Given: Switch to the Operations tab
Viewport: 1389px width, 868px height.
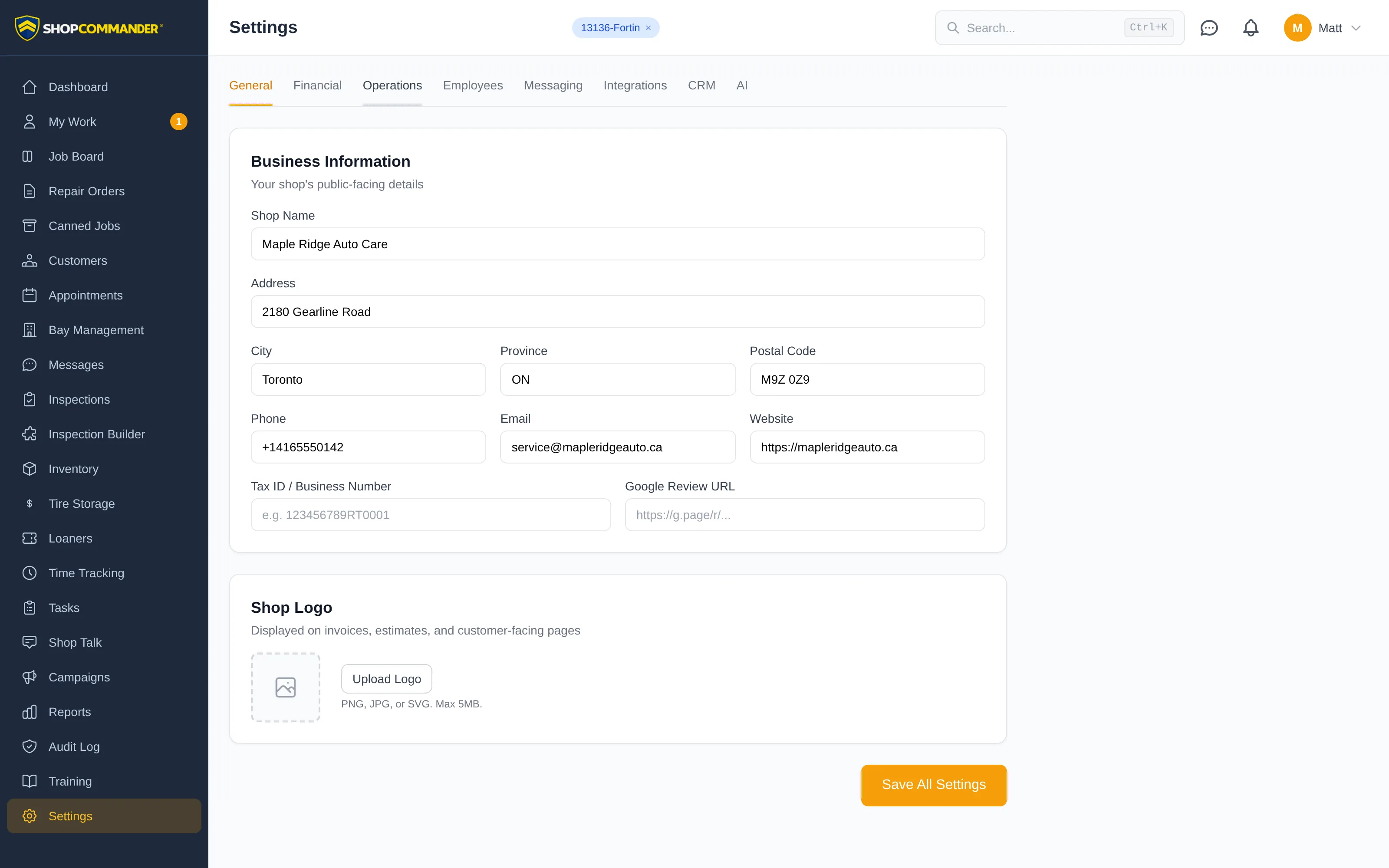Looking at the screenshot, I should tap(392, 85).
